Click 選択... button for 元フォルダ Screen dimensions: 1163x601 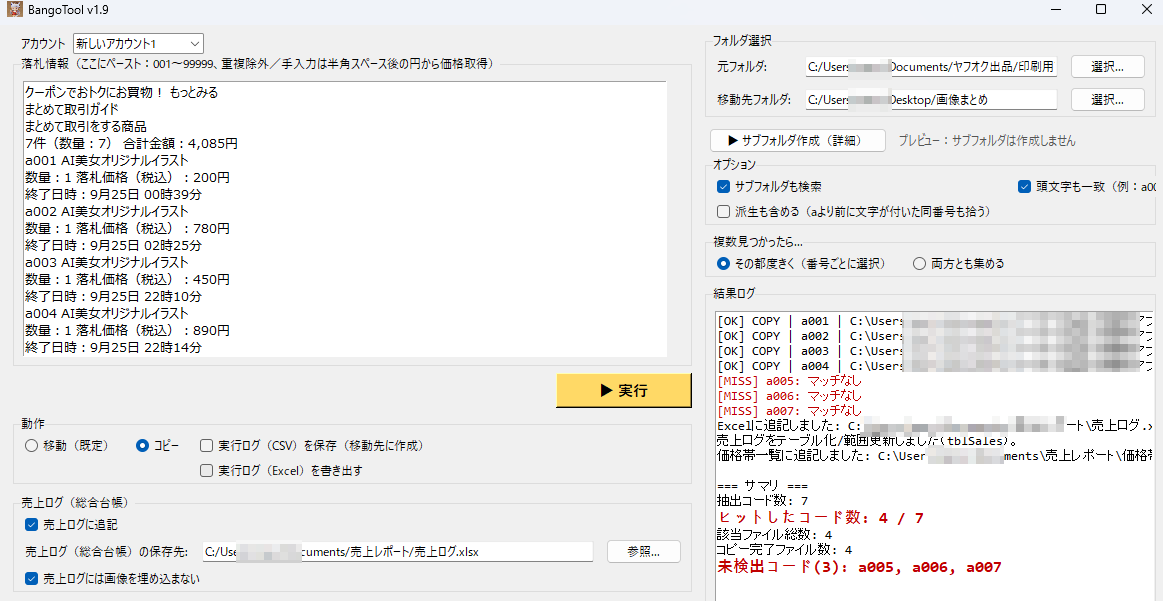point(1107,67)
